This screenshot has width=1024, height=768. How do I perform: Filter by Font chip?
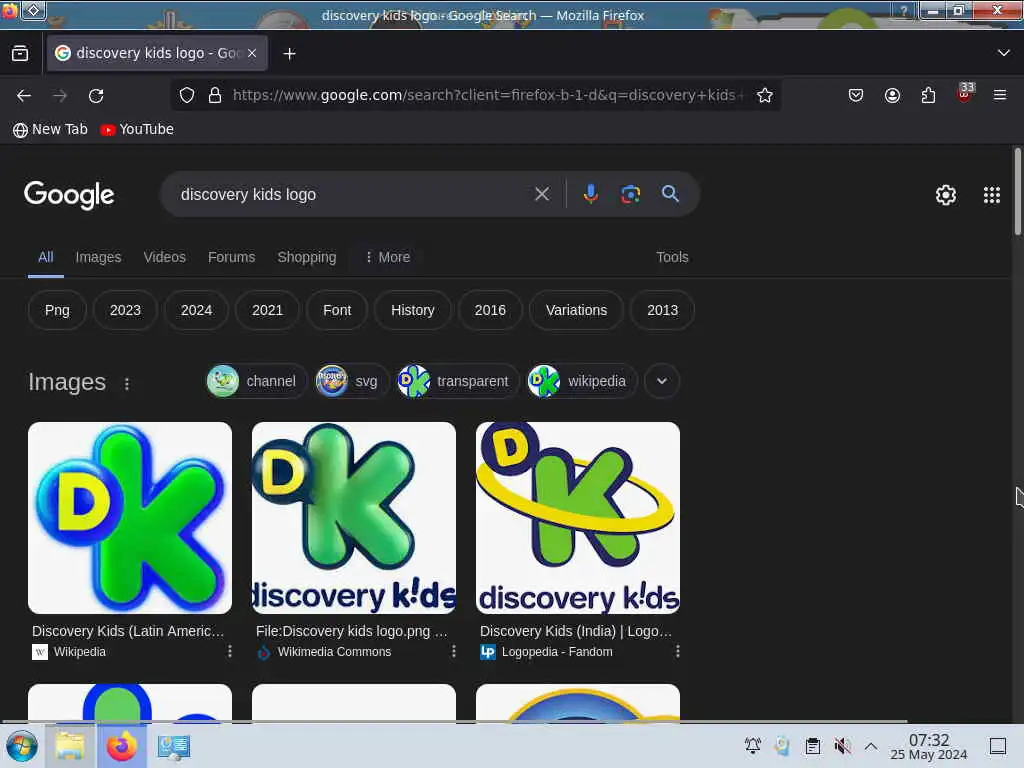coord(337,310)
